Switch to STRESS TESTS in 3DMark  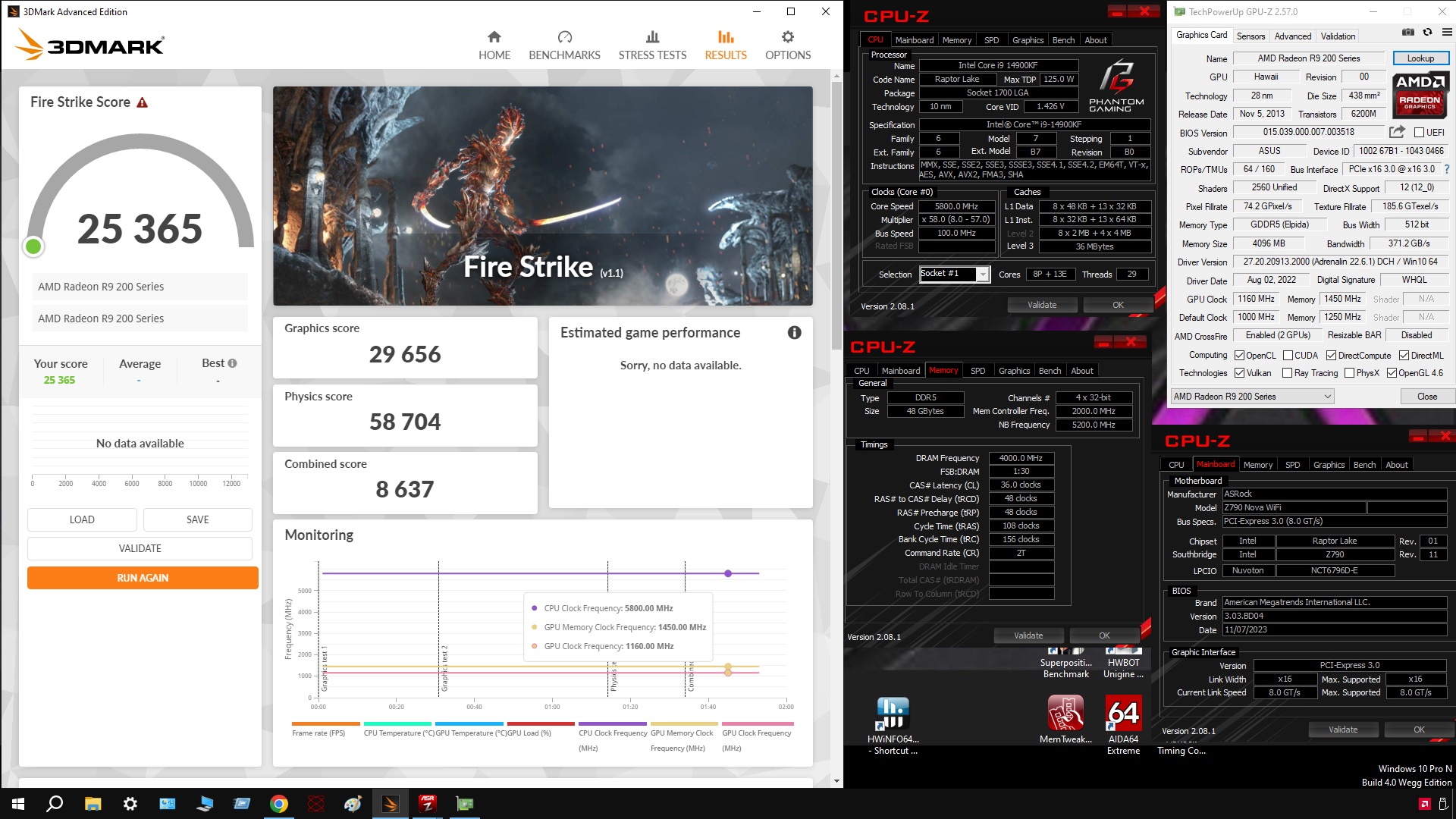coord(652,45)
